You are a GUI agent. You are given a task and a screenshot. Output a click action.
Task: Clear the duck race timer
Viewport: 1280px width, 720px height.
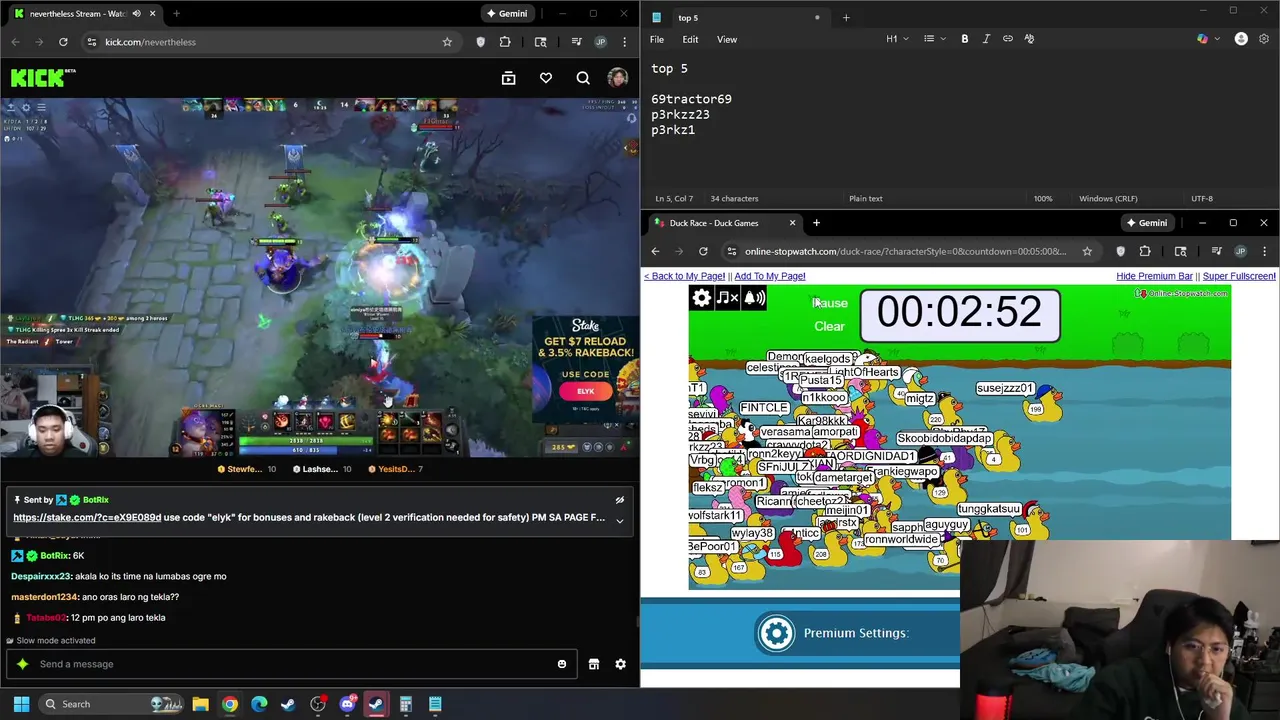coord(829,326)
